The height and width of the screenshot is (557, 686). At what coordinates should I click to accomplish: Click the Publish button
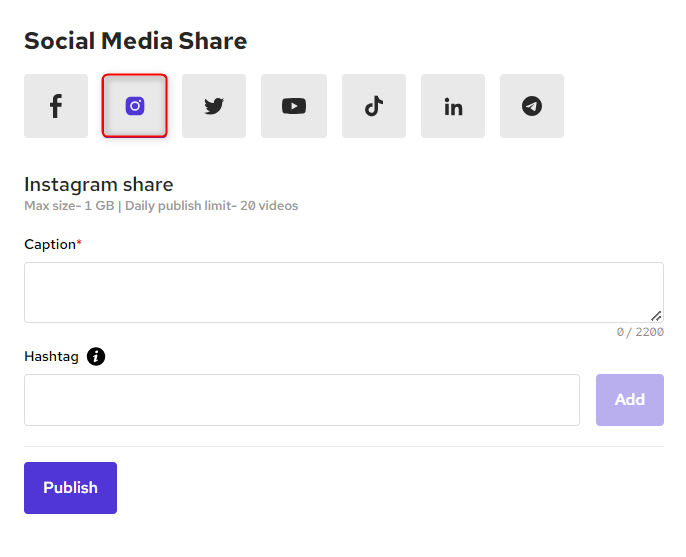click(70, 488)
